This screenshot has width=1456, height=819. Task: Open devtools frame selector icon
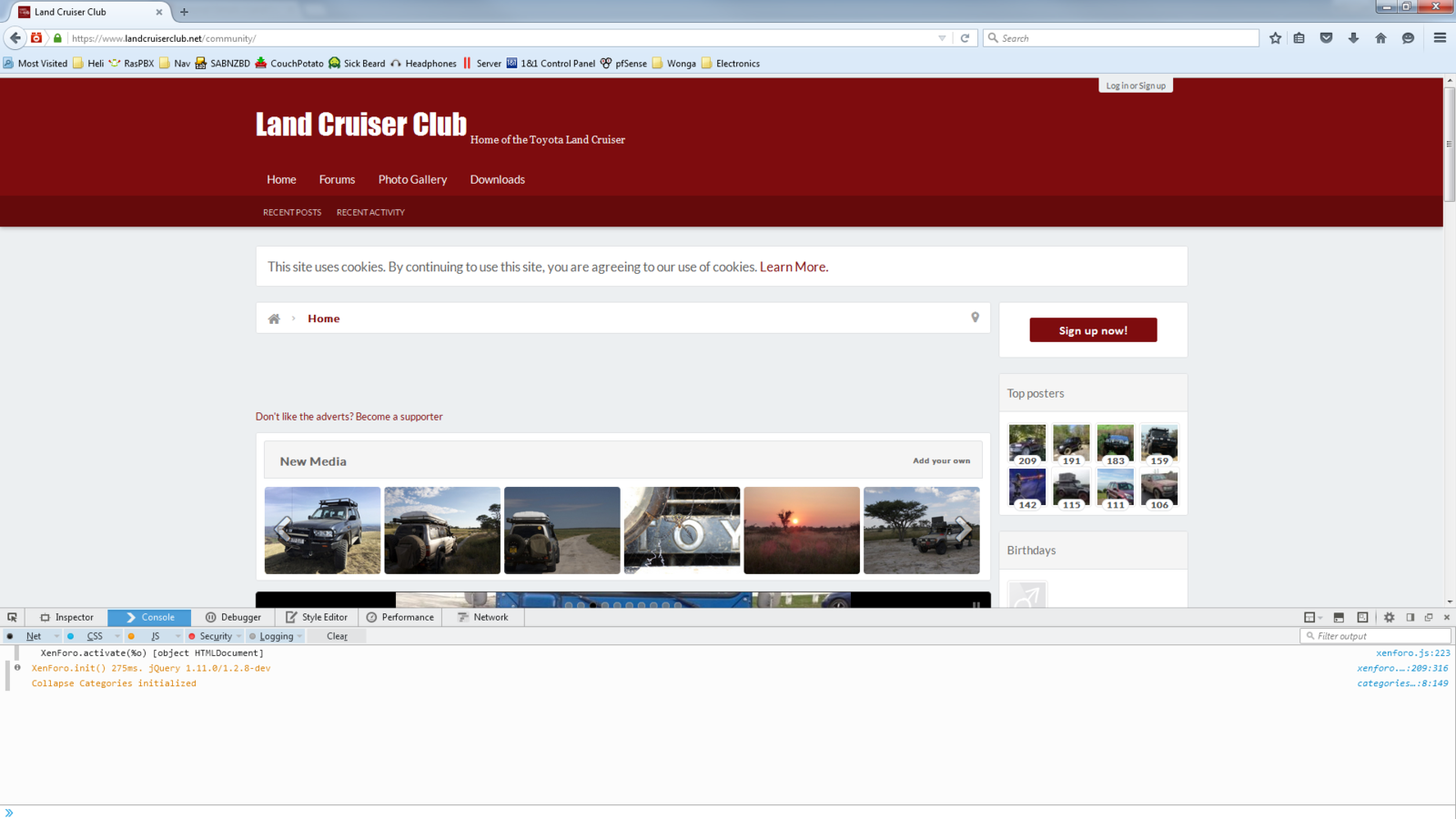pos(1309,617)
